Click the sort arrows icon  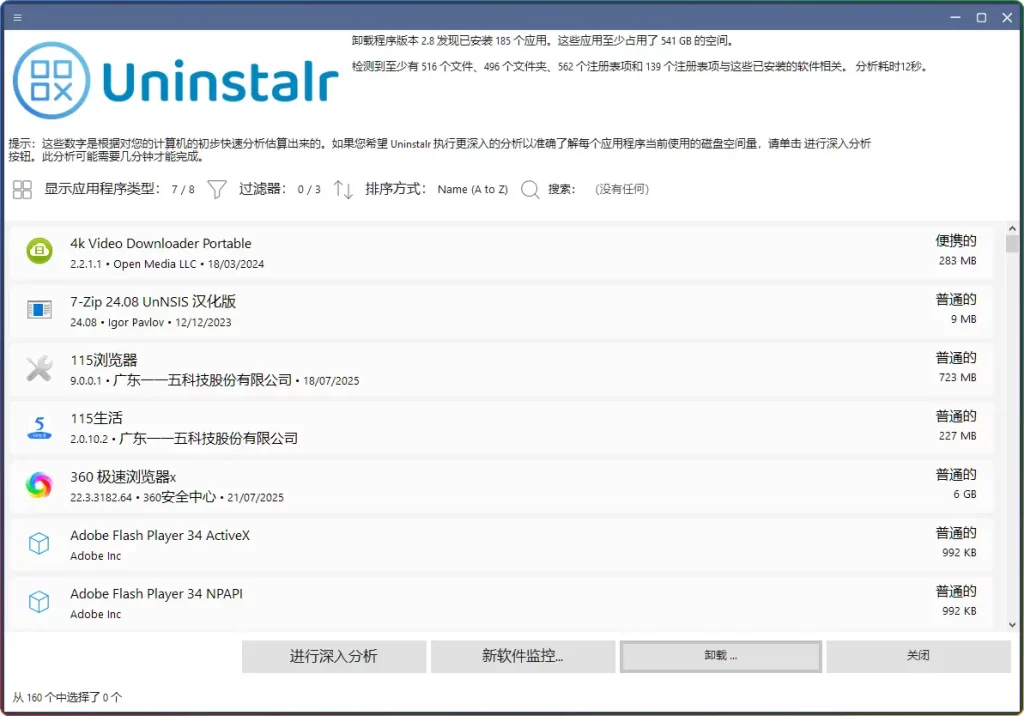point(343,189)
